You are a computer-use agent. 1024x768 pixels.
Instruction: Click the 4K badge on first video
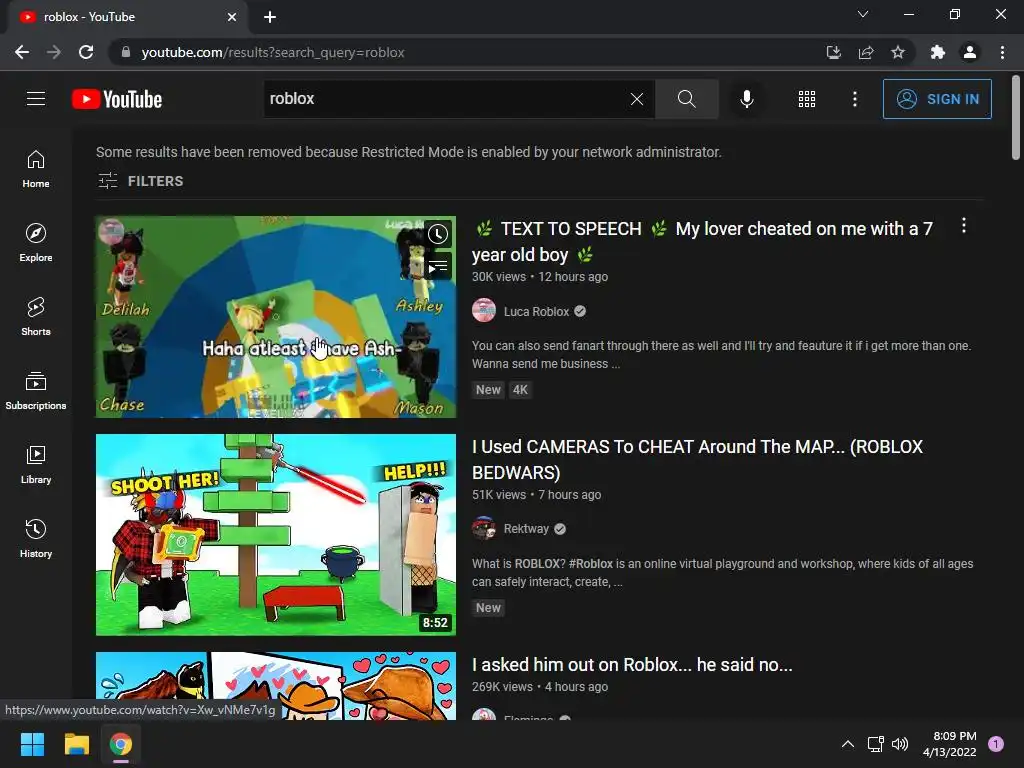(x=520, y=390)
